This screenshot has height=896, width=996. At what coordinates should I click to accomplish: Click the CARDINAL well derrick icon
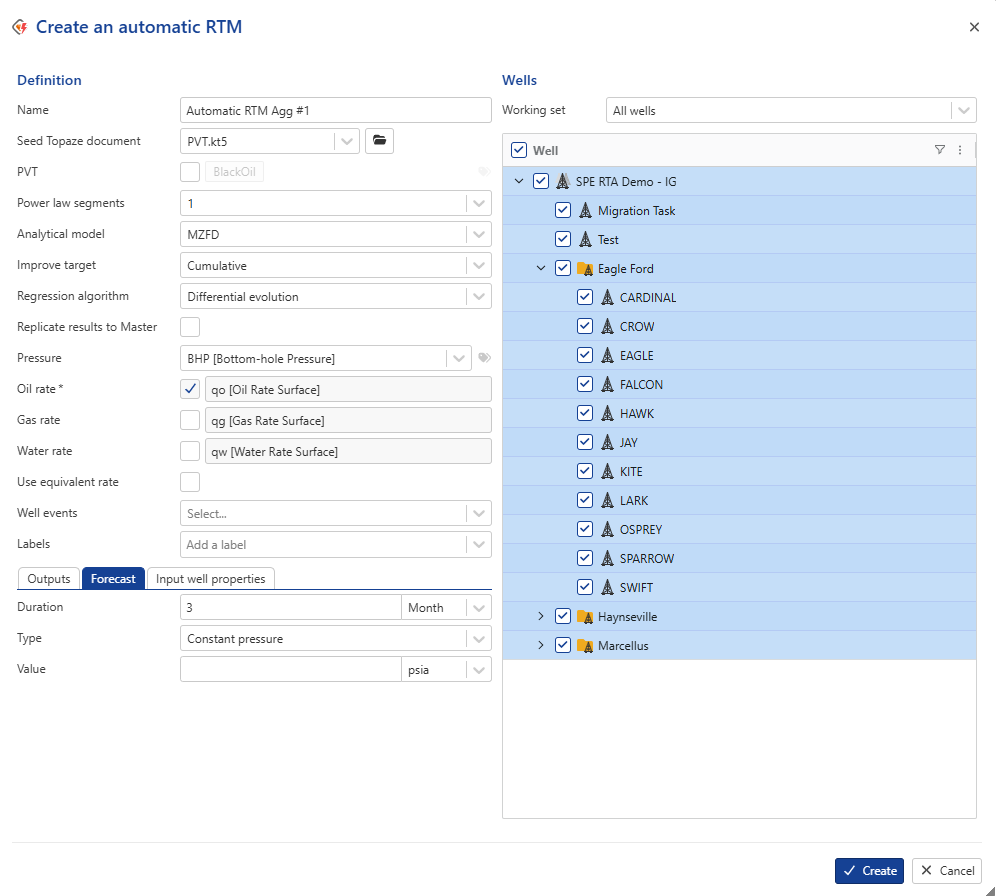[607, 298]
